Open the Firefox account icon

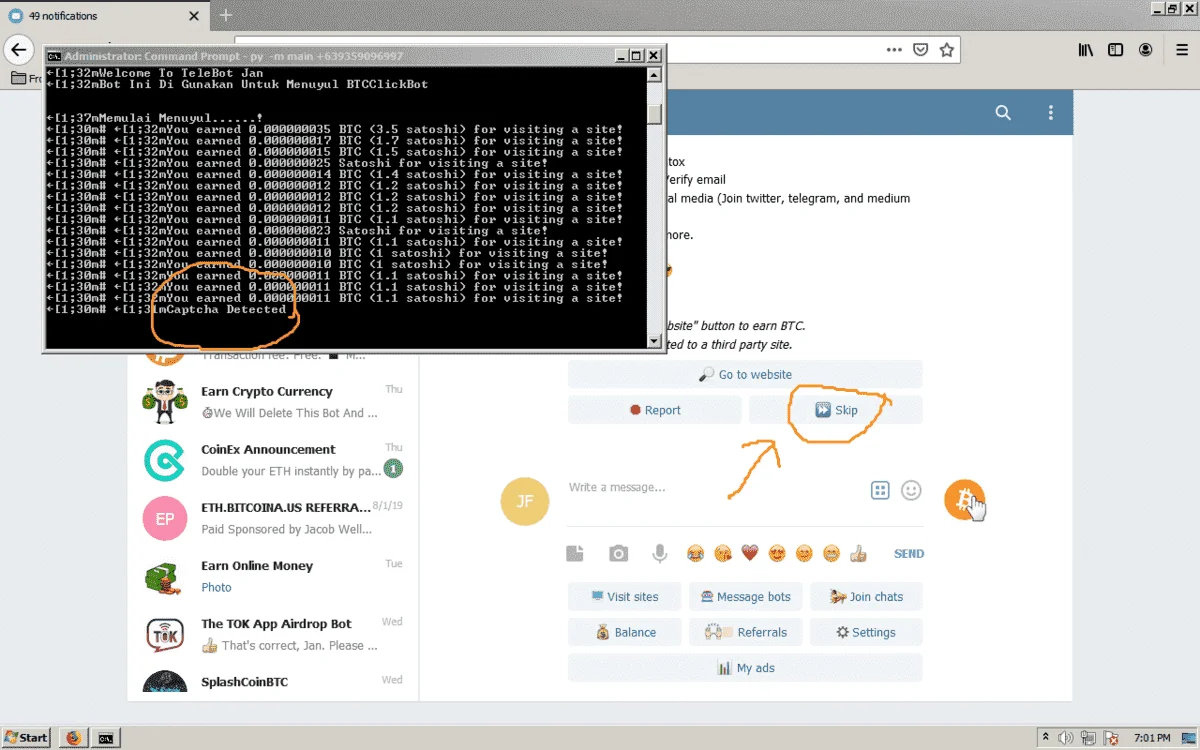[1146, 50]
